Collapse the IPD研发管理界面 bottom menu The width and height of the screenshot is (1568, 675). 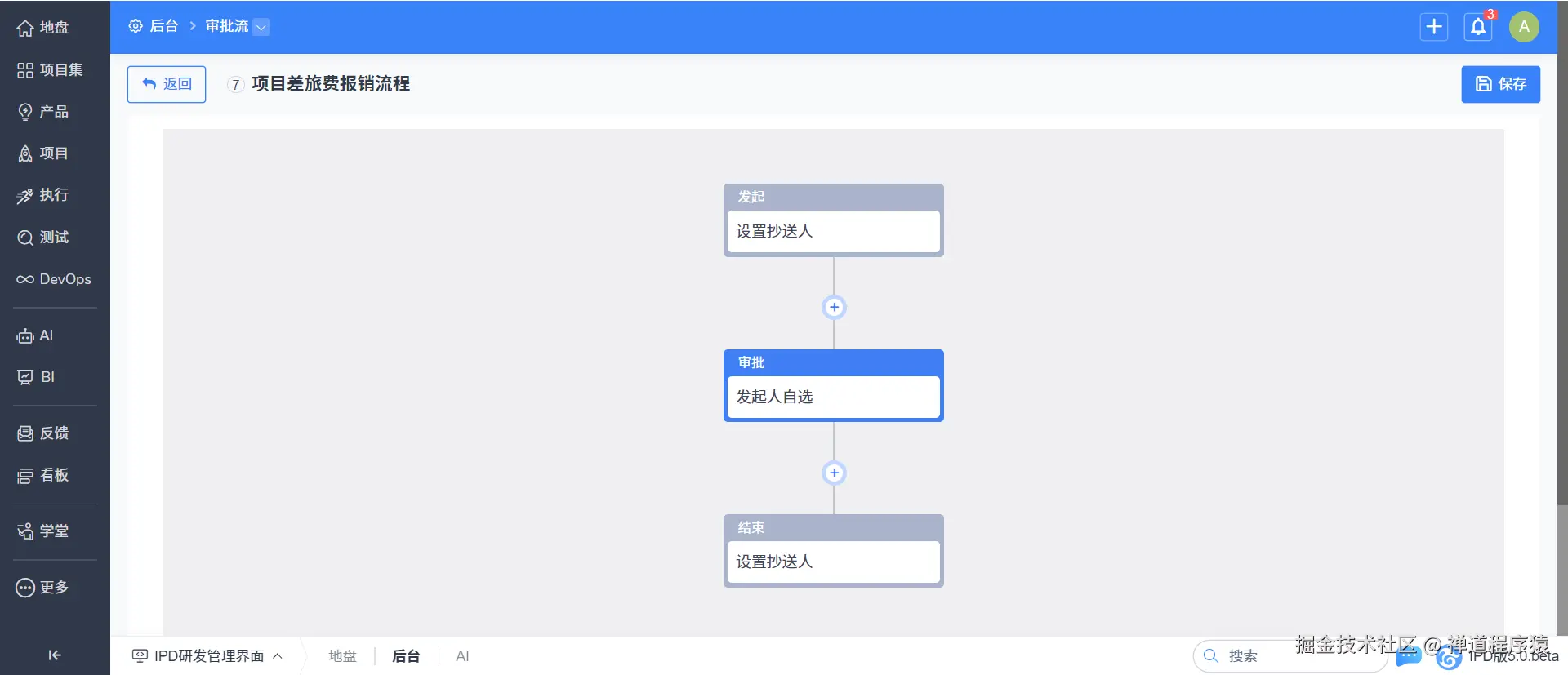[278, 655]
